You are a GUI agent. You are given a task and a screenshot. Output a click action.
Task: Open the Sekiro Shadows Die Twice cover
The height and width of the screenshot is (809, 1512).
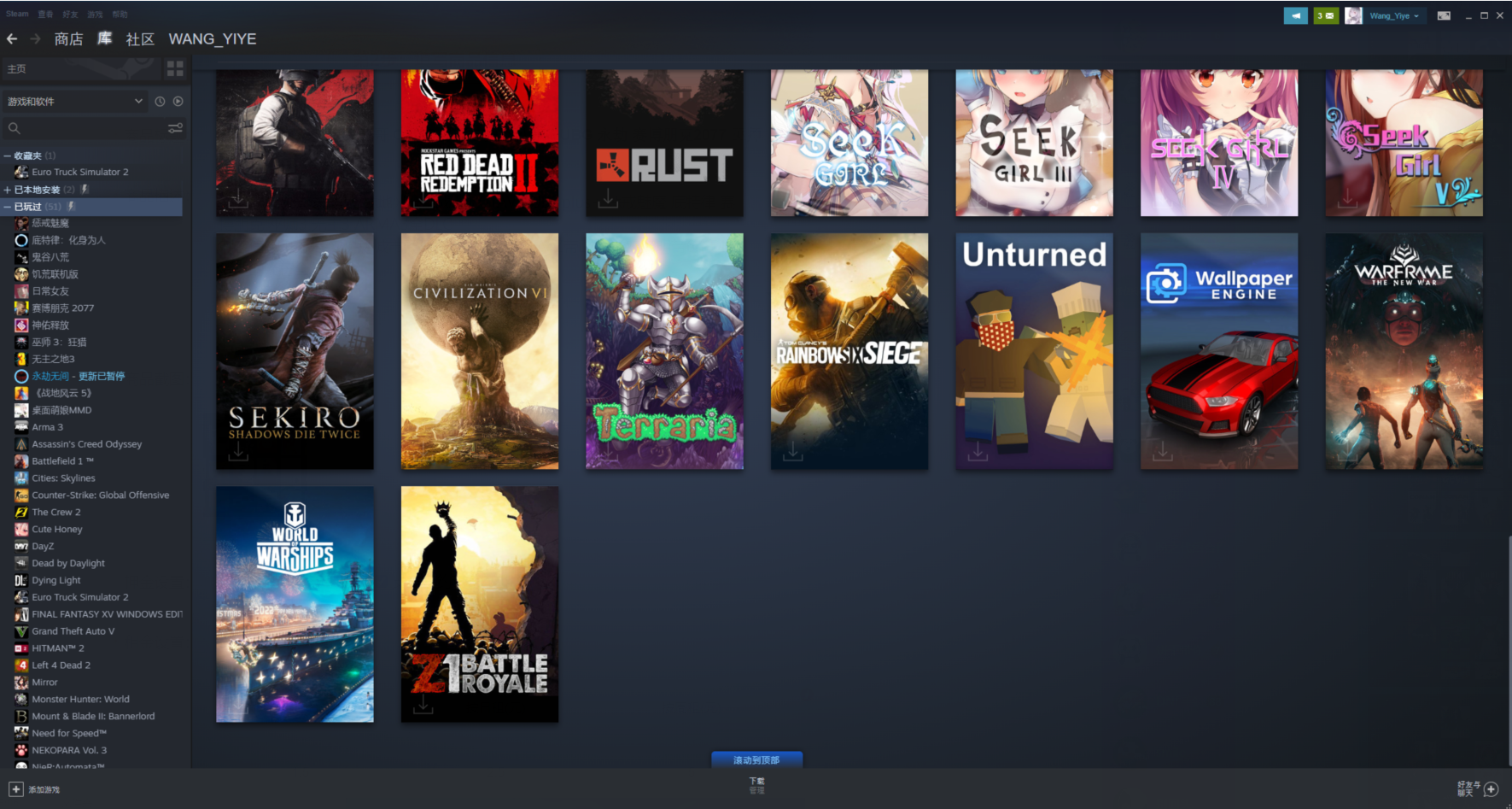pos(295,351)
